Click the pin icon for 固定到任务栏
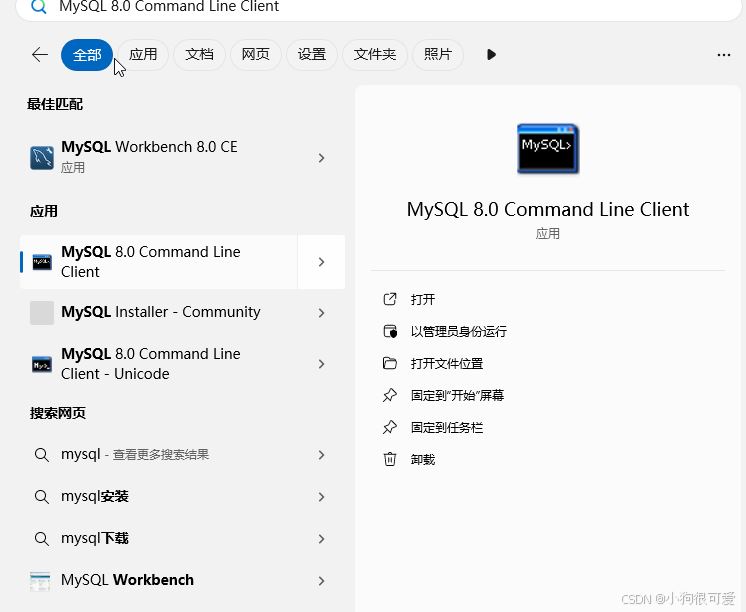This screenshot has width=746, height=612. 390,427
